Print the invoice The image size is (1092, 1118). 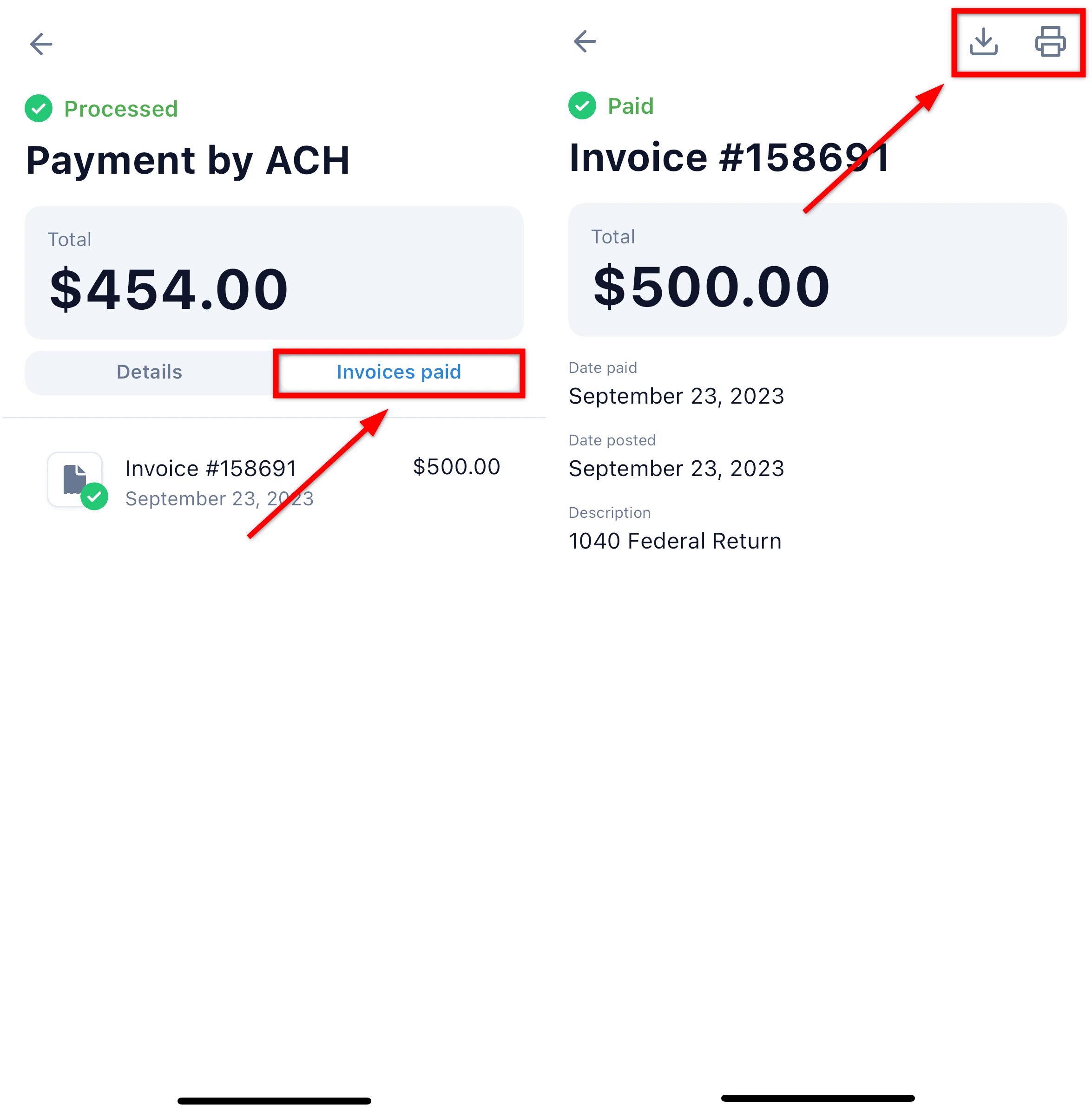(x=1050, y=42)
